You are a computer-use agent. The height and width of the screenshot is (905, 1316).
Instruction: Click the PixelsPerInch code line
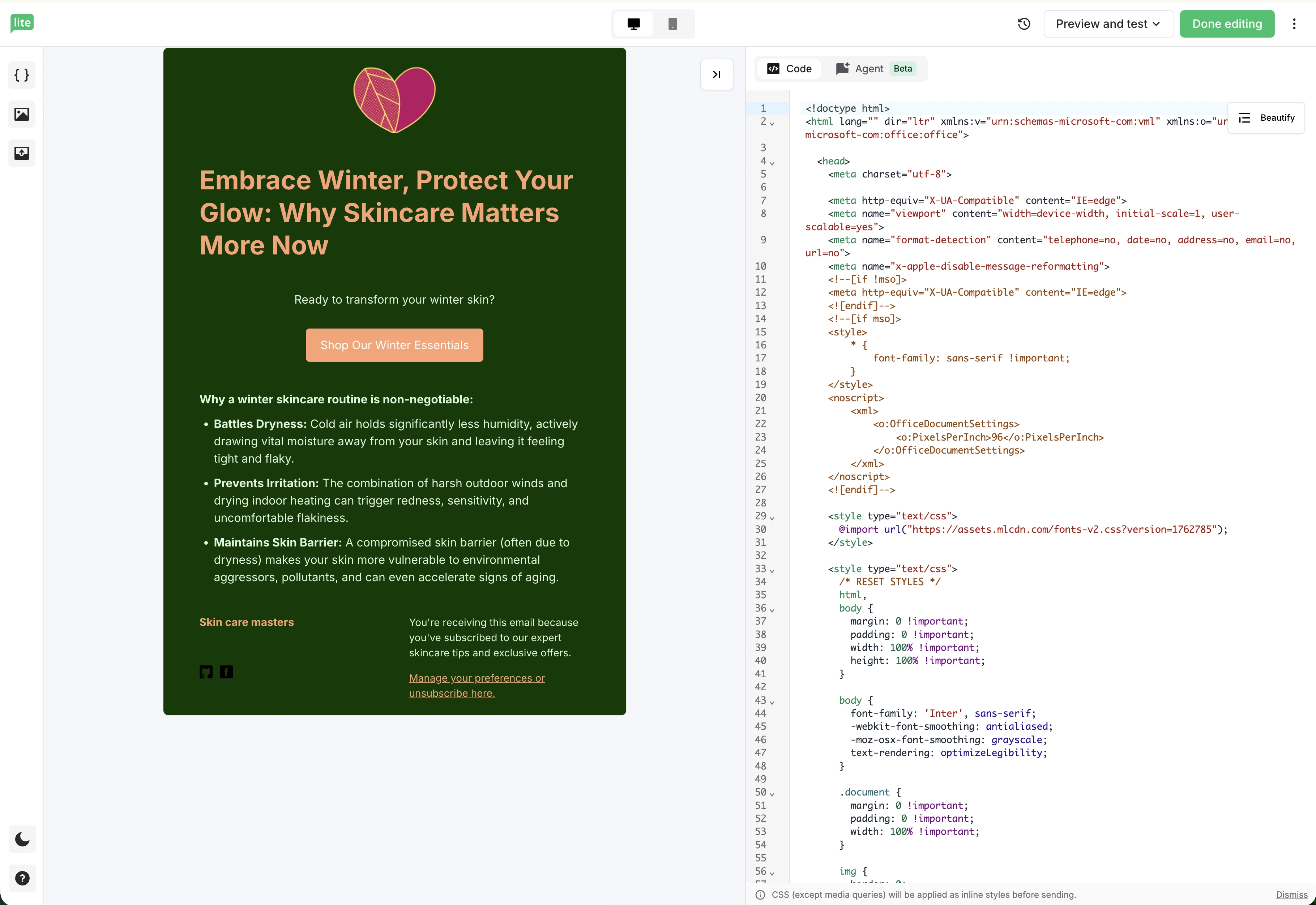pos(1000,437)
